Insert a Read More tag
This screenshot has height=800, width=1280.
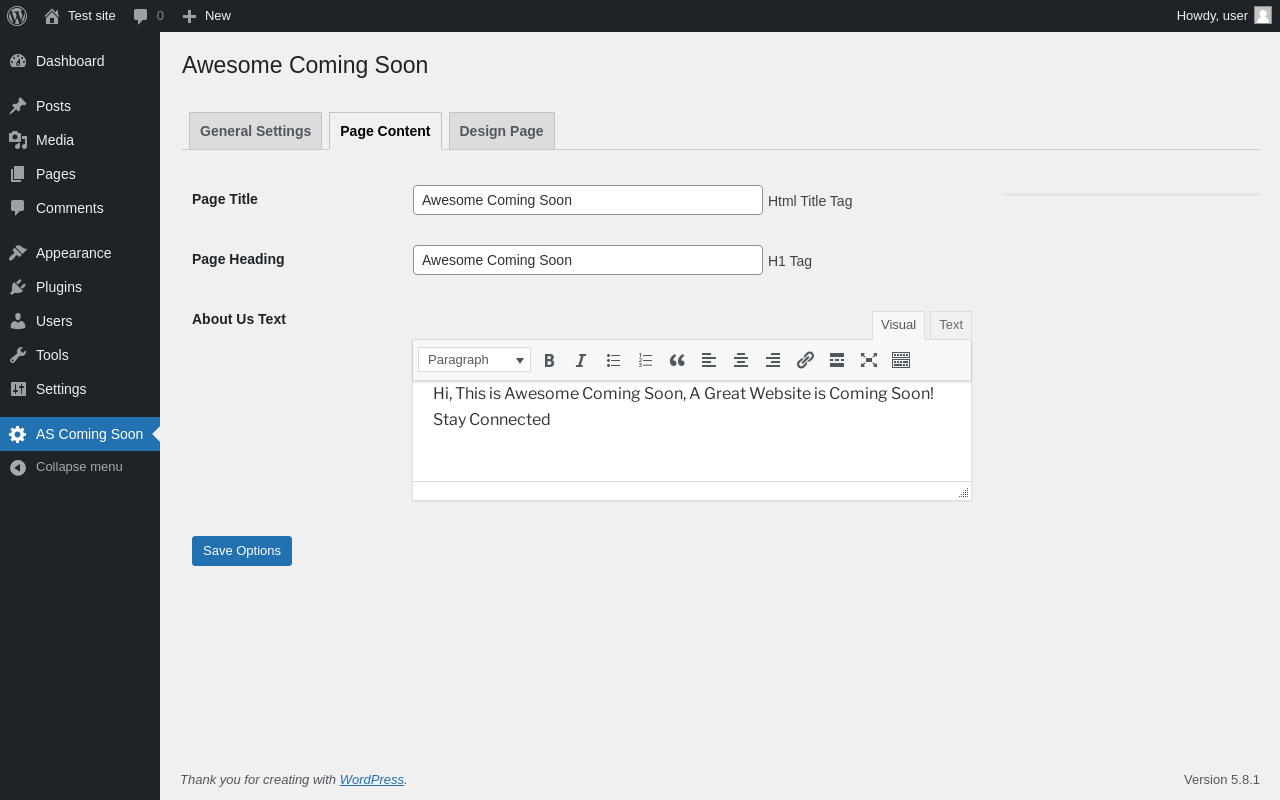coord(837,360)
